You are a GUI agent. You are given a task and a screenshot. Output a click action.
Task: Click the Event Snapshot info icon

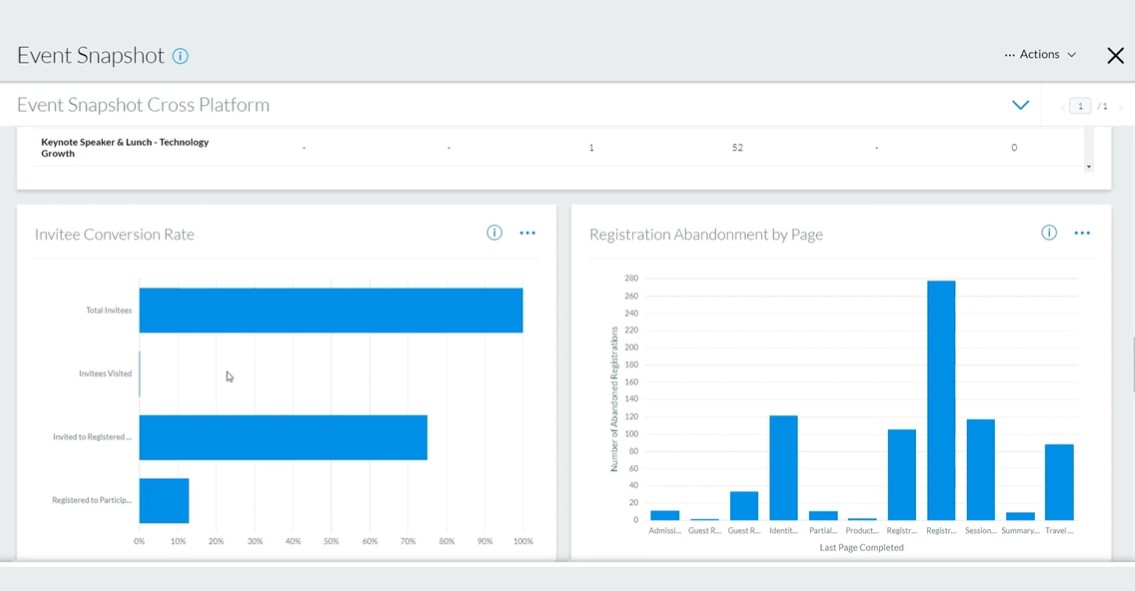tap(180, 56)
